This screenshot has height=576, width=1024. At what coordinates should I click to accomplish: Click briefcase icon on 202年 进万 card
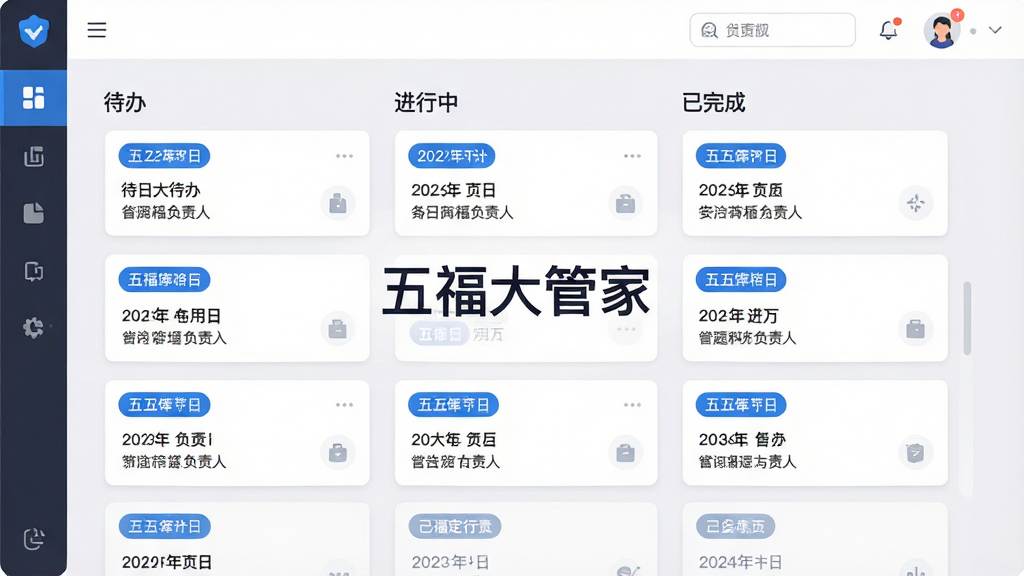pos(916,328)
